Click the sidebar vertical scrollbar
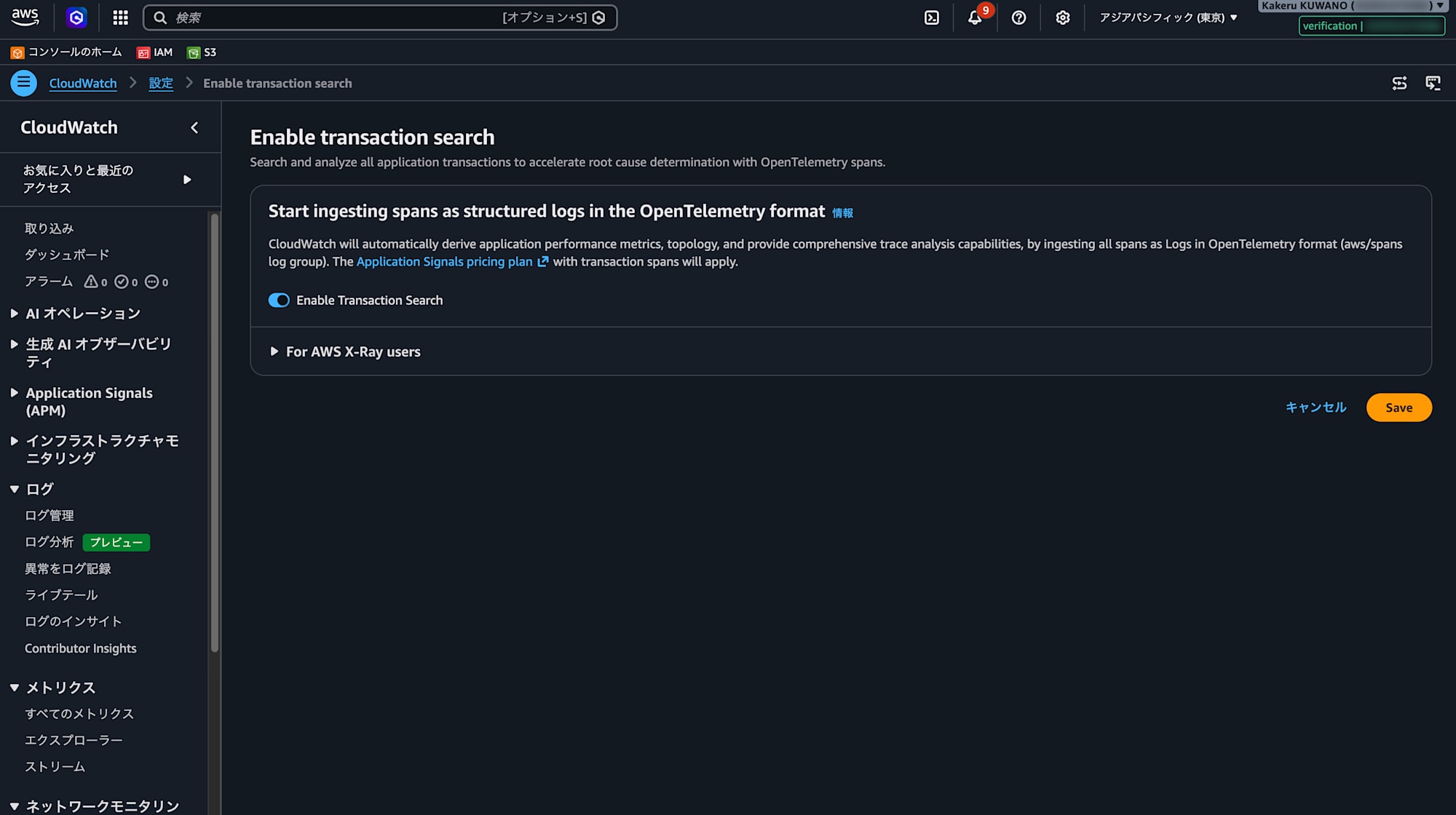 [215, 433]
